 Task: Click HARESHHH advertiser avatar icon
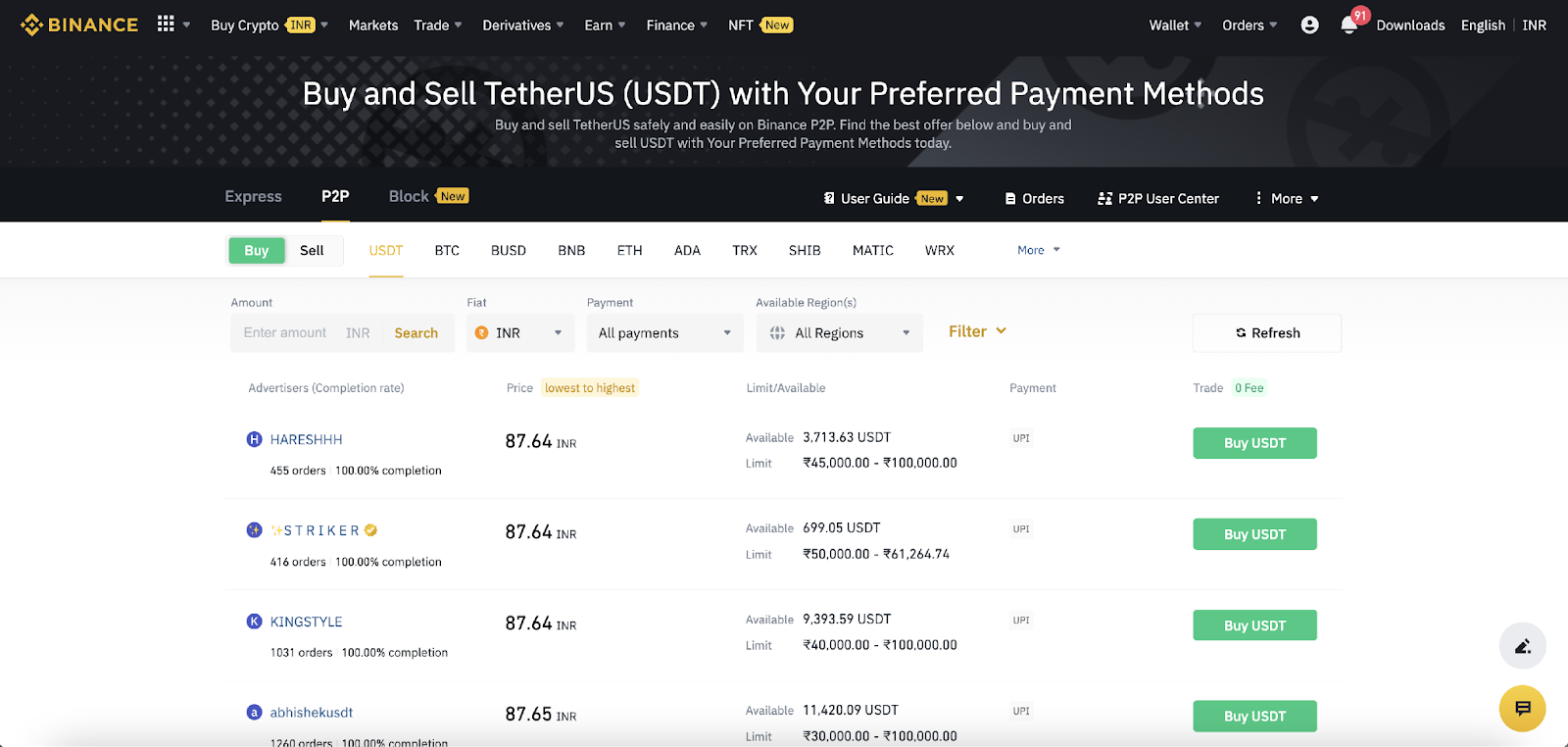click(254, 439)
